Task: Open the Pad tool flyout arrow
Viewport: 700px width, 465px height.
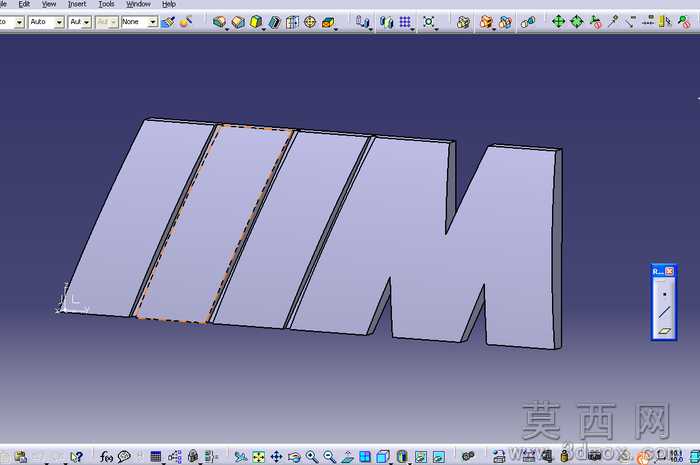Action: tap(227, 29)
